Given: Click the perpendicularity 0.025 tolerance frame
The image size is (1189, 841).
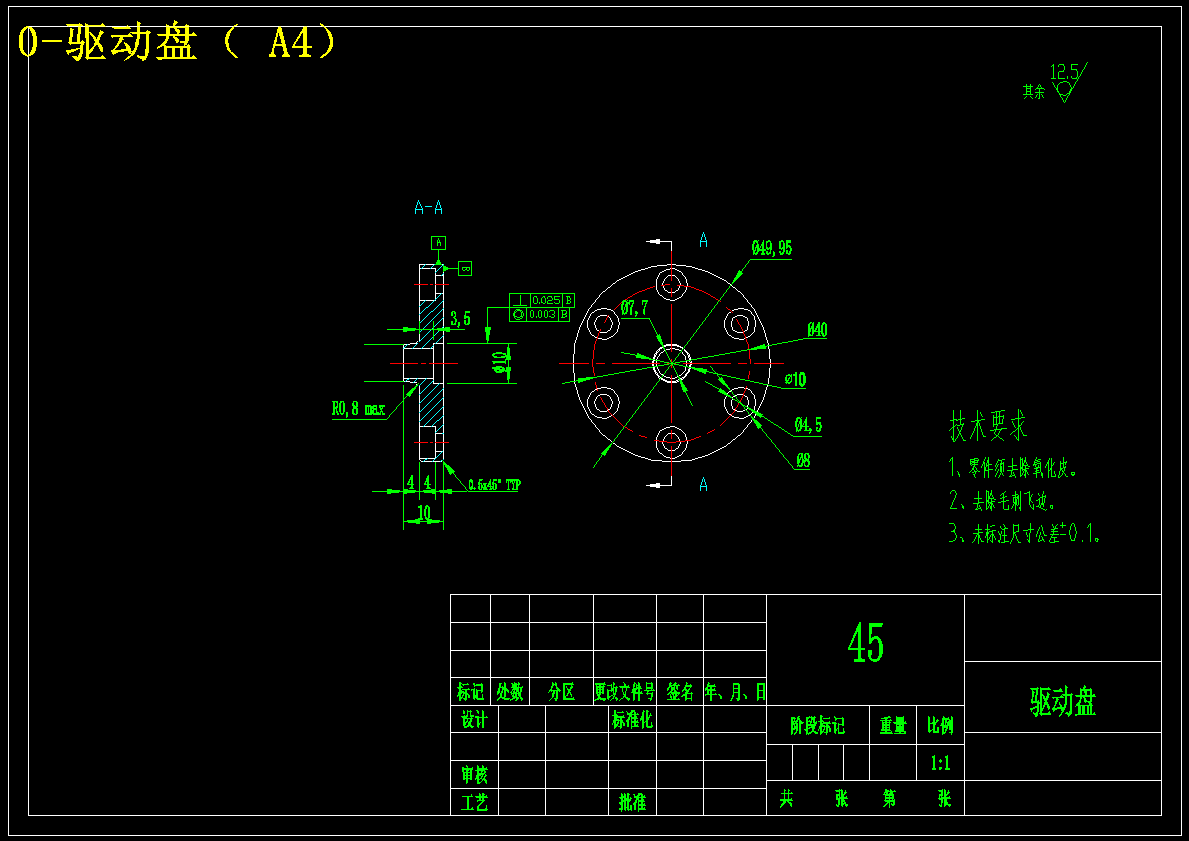Looking at the screenshot, I should click(542, 300).
